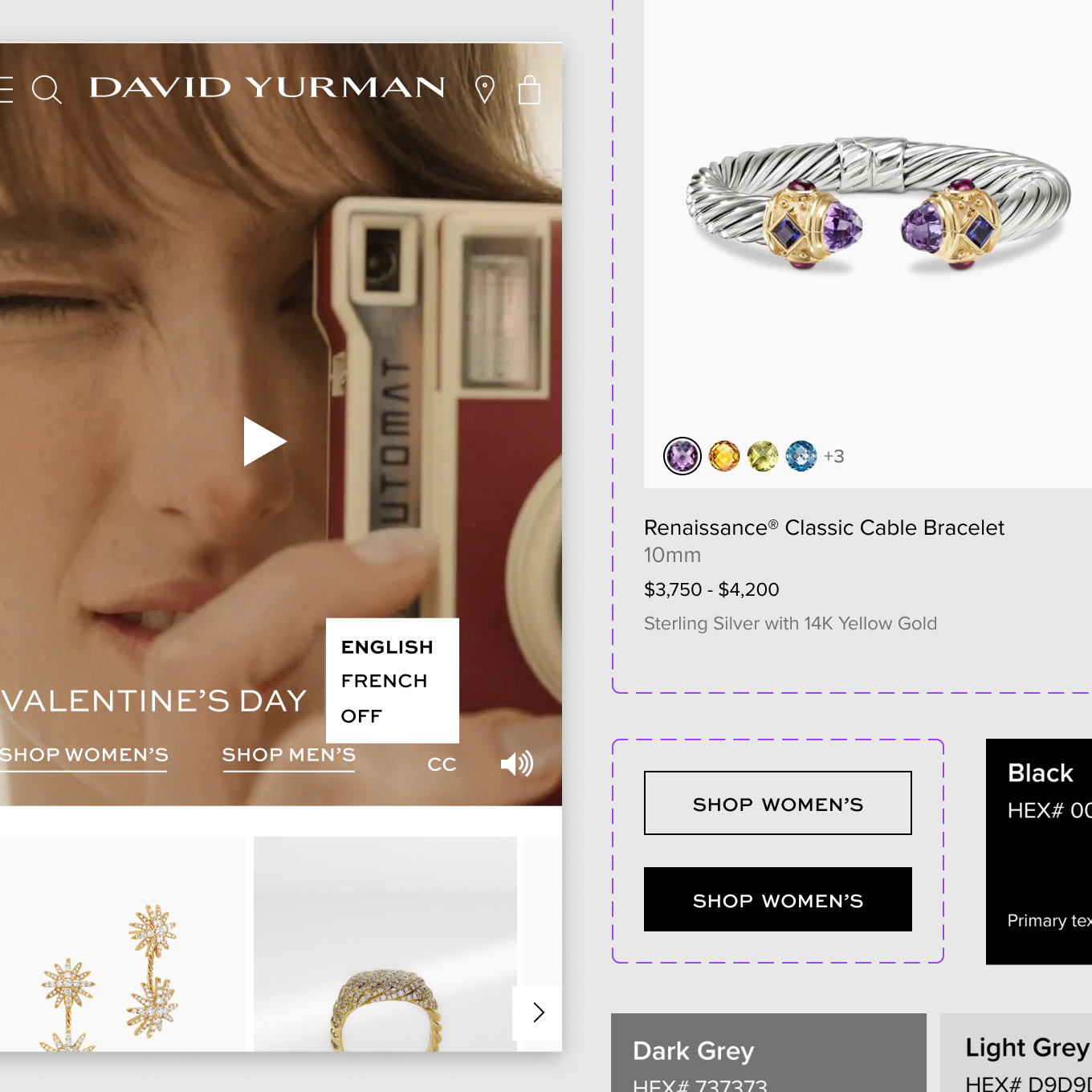Click the SHOP WOMEN'S underlined link
Image resolution: width=1092 pixels, height=1092 pixels.
tap(84, 756)
